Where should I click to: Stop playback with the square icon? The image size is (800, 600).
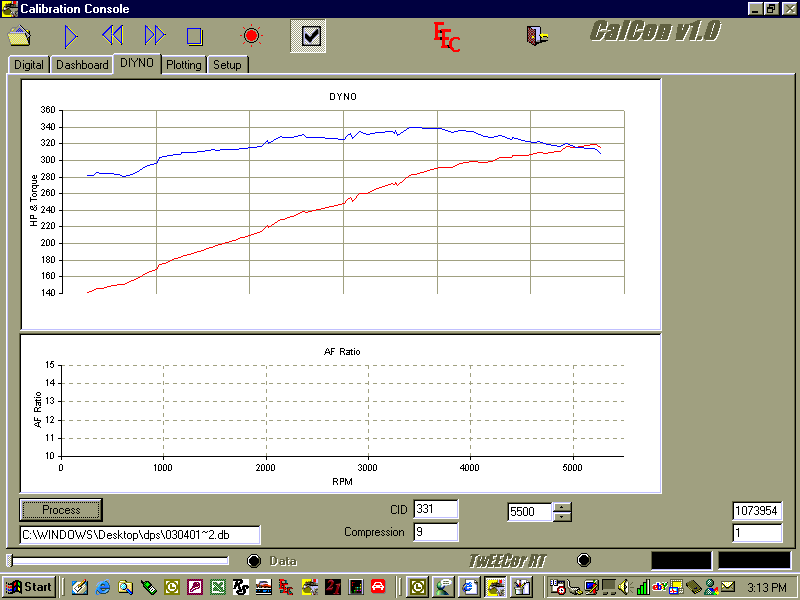tap(195, 37)
